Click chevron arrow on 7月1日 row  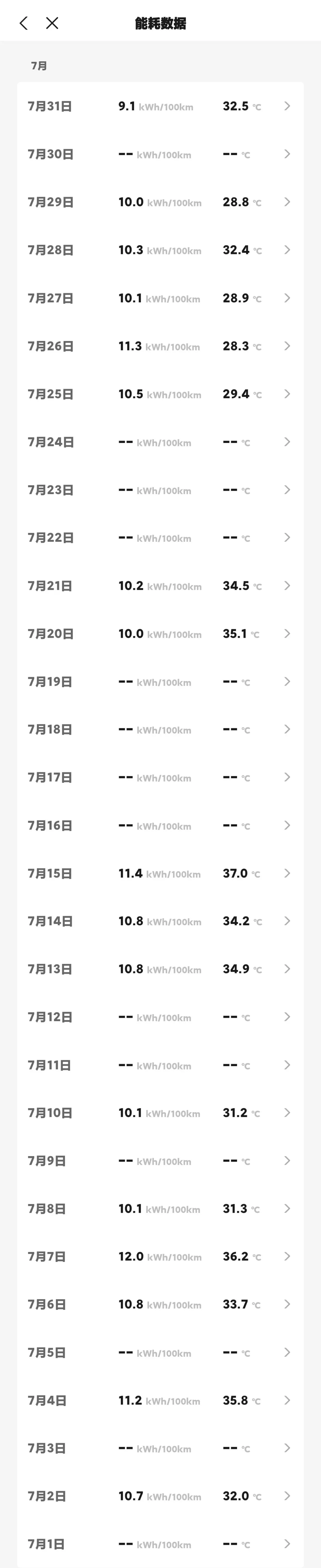point(287,1544)
